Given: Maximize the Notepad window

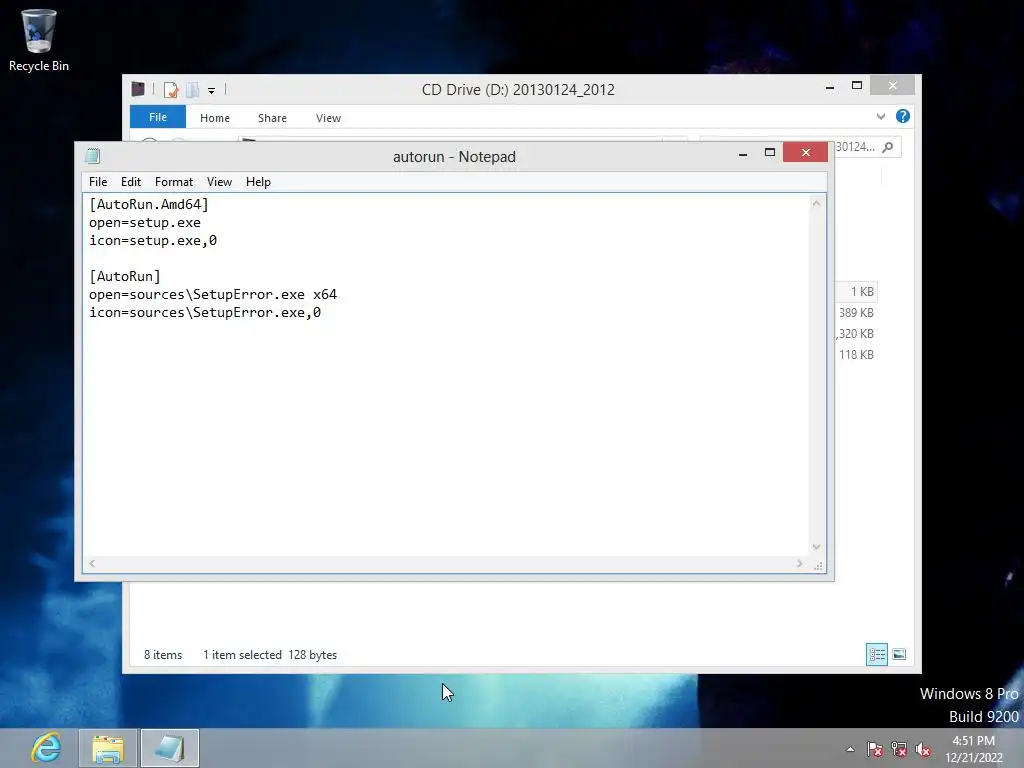Looking at the screenshot, I should point(770,152).
